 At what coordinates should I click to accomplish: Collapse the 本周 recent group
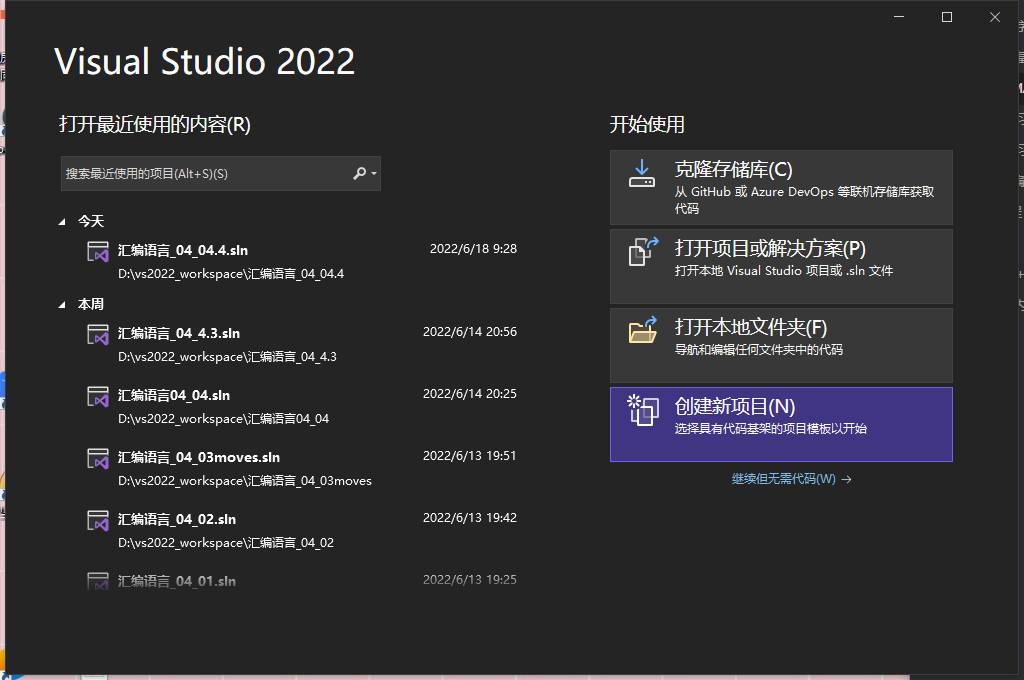[62, 304]
